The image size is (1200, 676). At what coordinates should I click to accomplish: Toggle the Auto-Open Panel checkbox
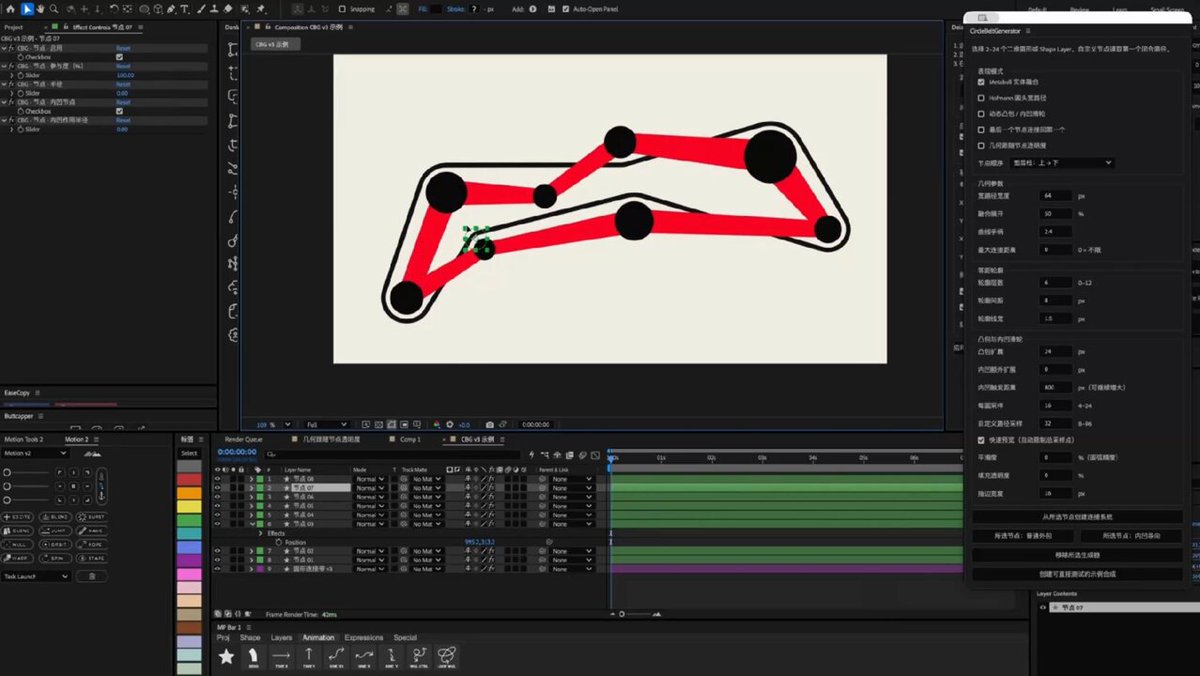566,9
